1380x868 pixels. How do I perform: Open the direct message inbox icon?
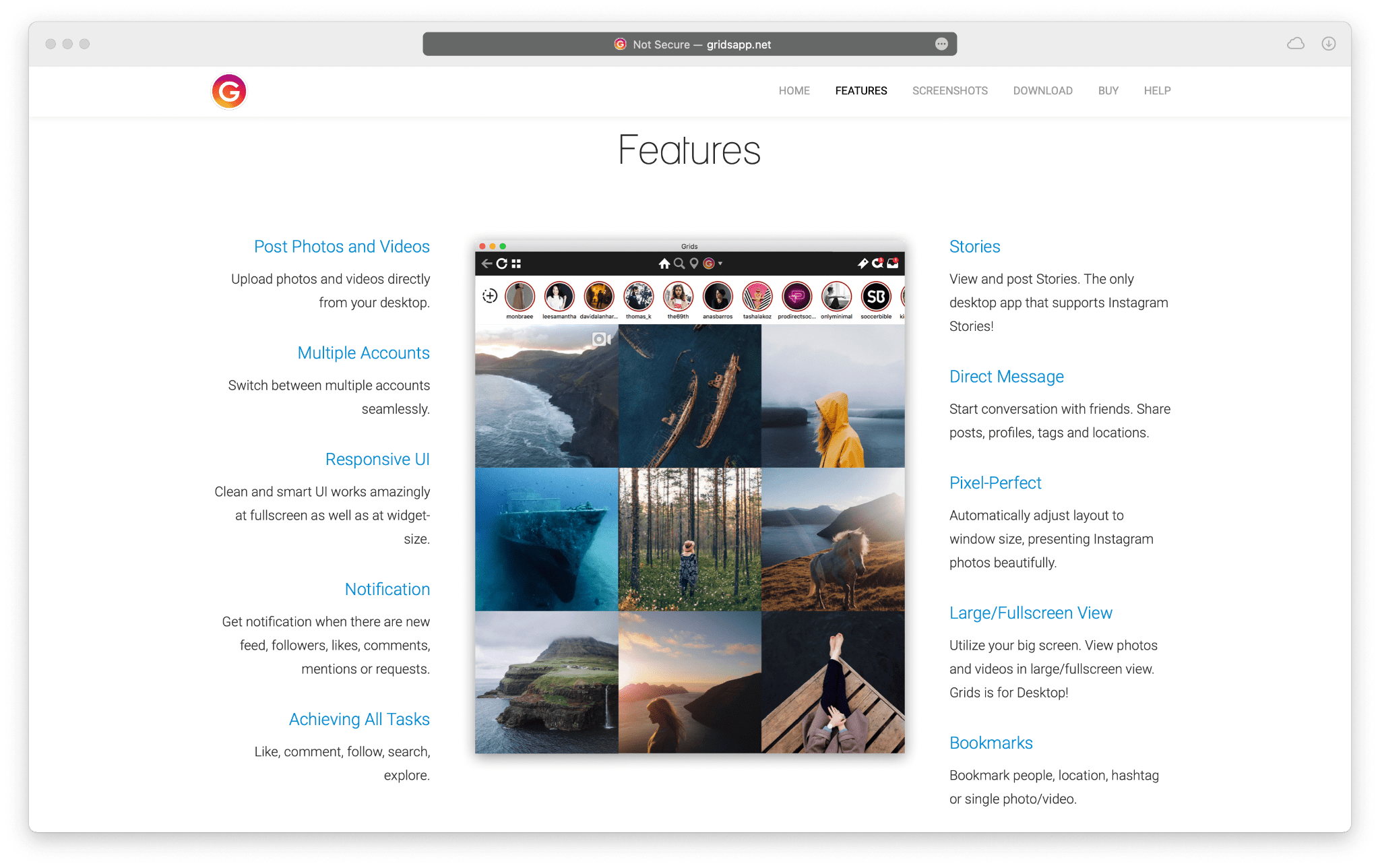click(893, 263)
